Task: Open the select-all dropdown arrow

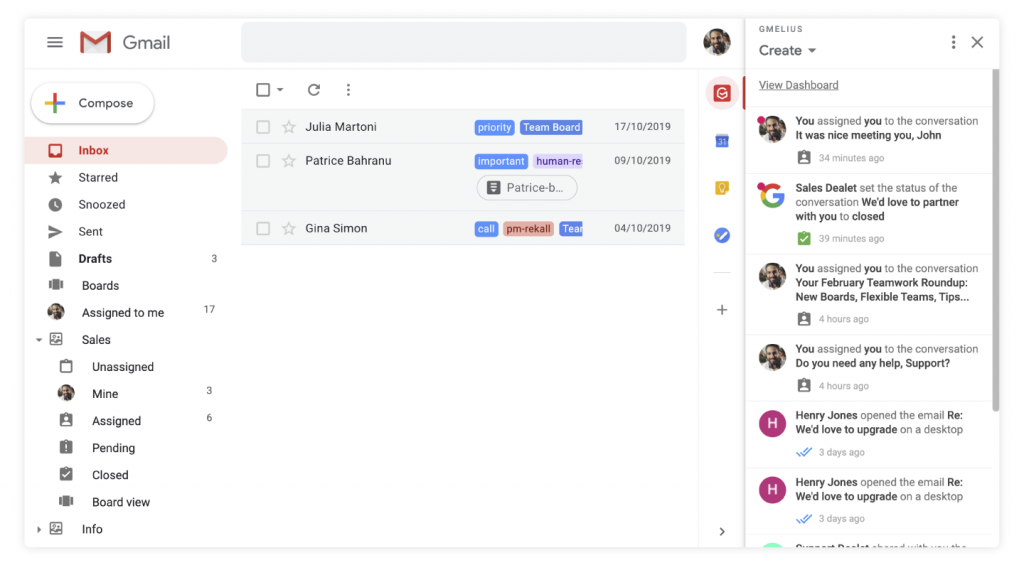Action: tap(280, 89)
